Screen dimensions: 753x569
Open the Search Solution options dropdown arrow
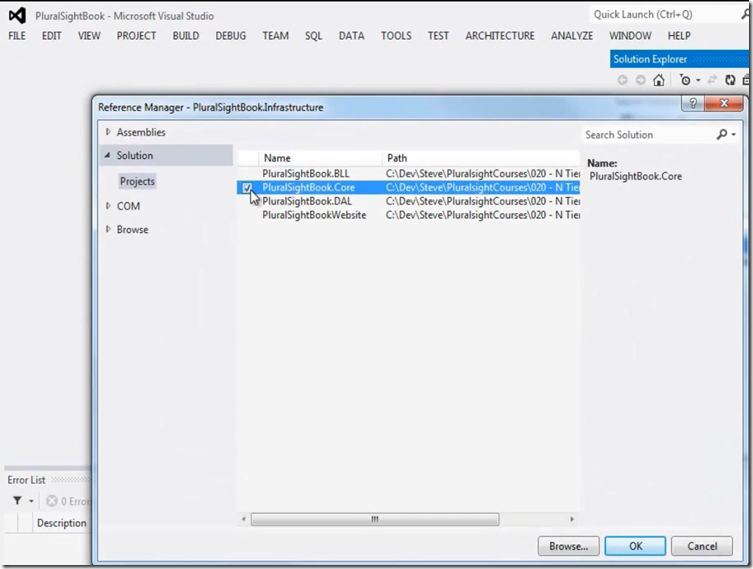733,135
